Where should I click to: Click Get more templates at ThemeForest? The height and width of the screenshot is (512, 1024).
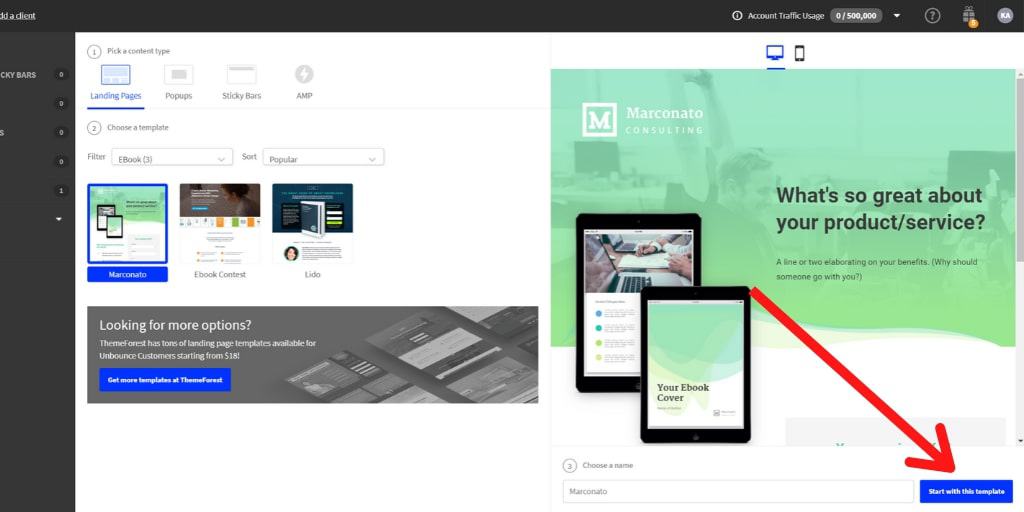pyautogui.click(x=165, y=379)
